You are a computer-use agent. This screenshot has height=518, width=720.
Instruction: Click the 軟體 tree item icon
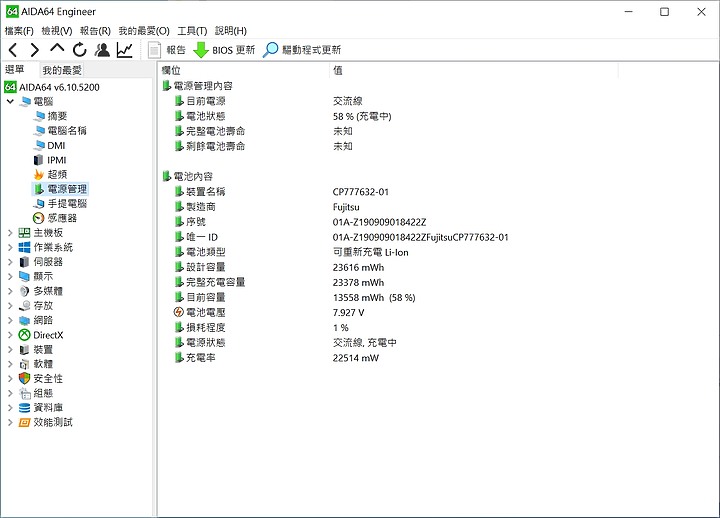(24, 364)
